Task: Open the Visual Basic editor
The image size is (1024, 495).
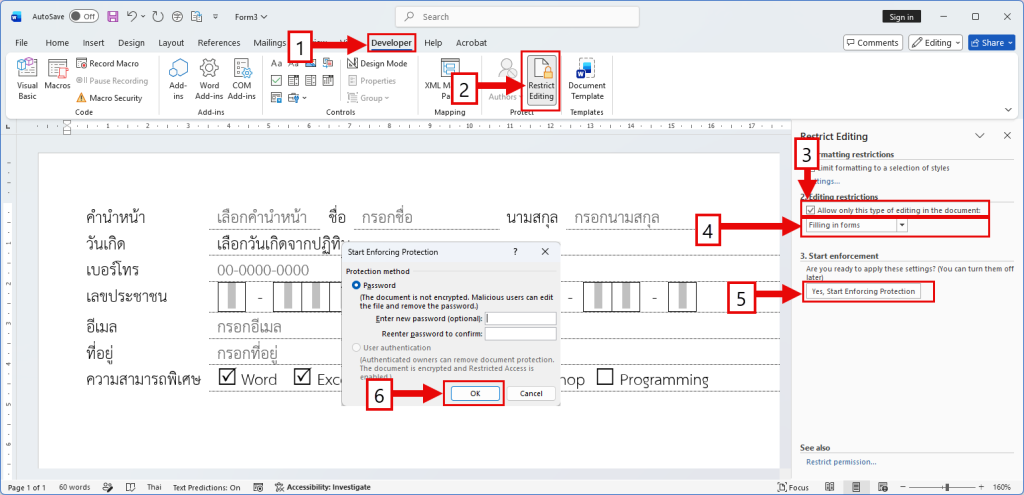Action: (x=27, y=77)
